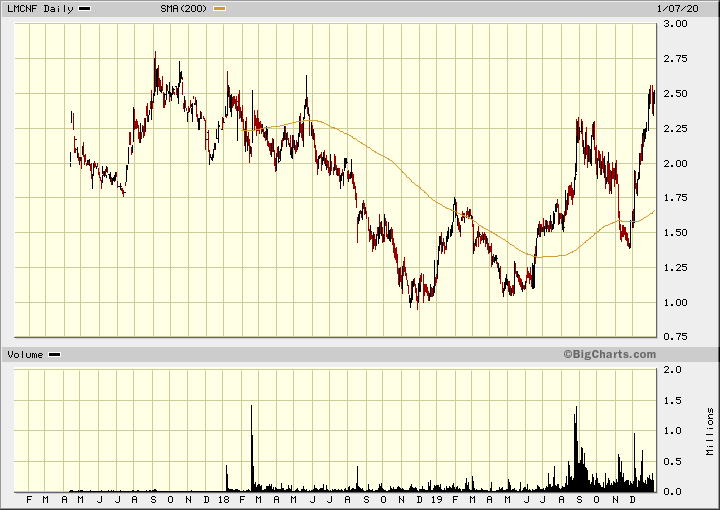The width and height of the screenshot is (720, 510).
Task: Click the 2.50 price axis label
Action: (x=675, y=93)
